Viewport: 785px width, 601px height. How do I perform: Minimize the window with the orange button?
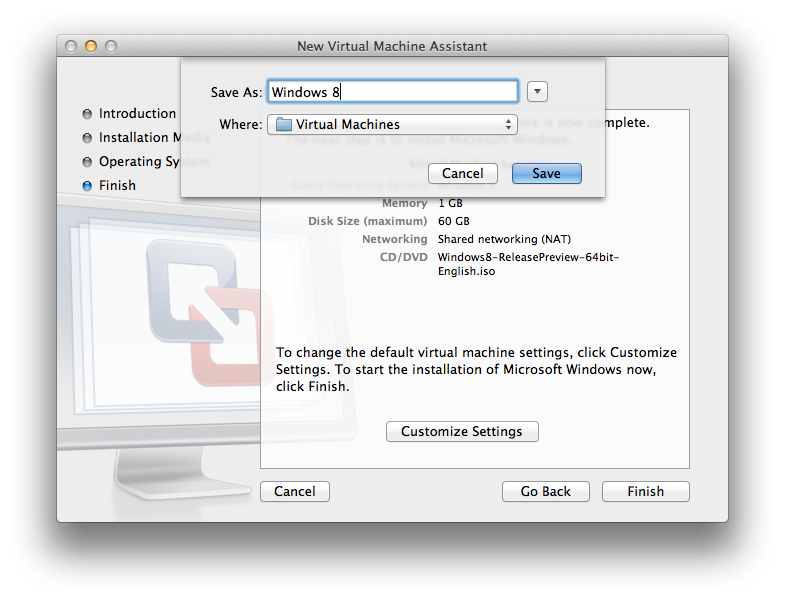tap(91, 46)
